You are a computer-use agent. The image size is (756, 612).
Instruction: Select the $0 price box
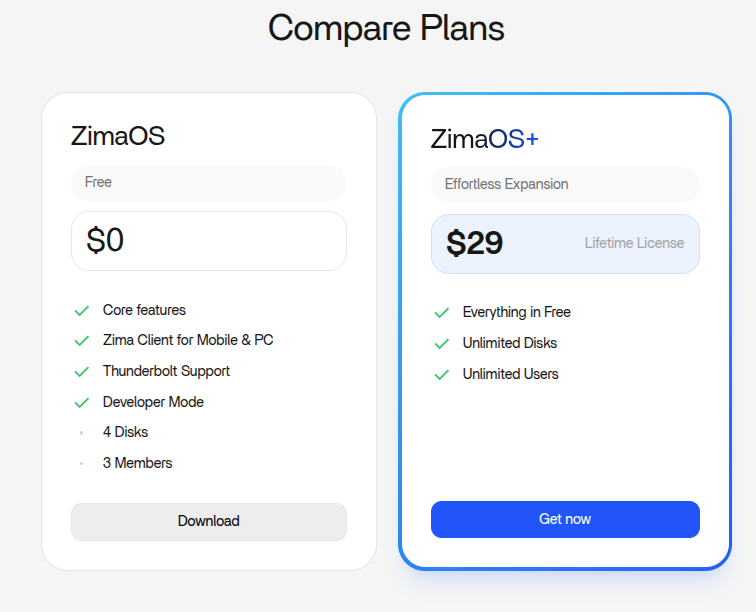click(208, 241)
